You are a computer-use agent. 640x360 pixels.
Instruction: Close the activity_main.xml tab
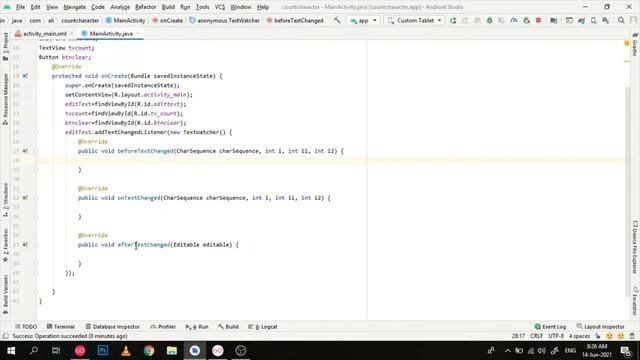(71, 33)
